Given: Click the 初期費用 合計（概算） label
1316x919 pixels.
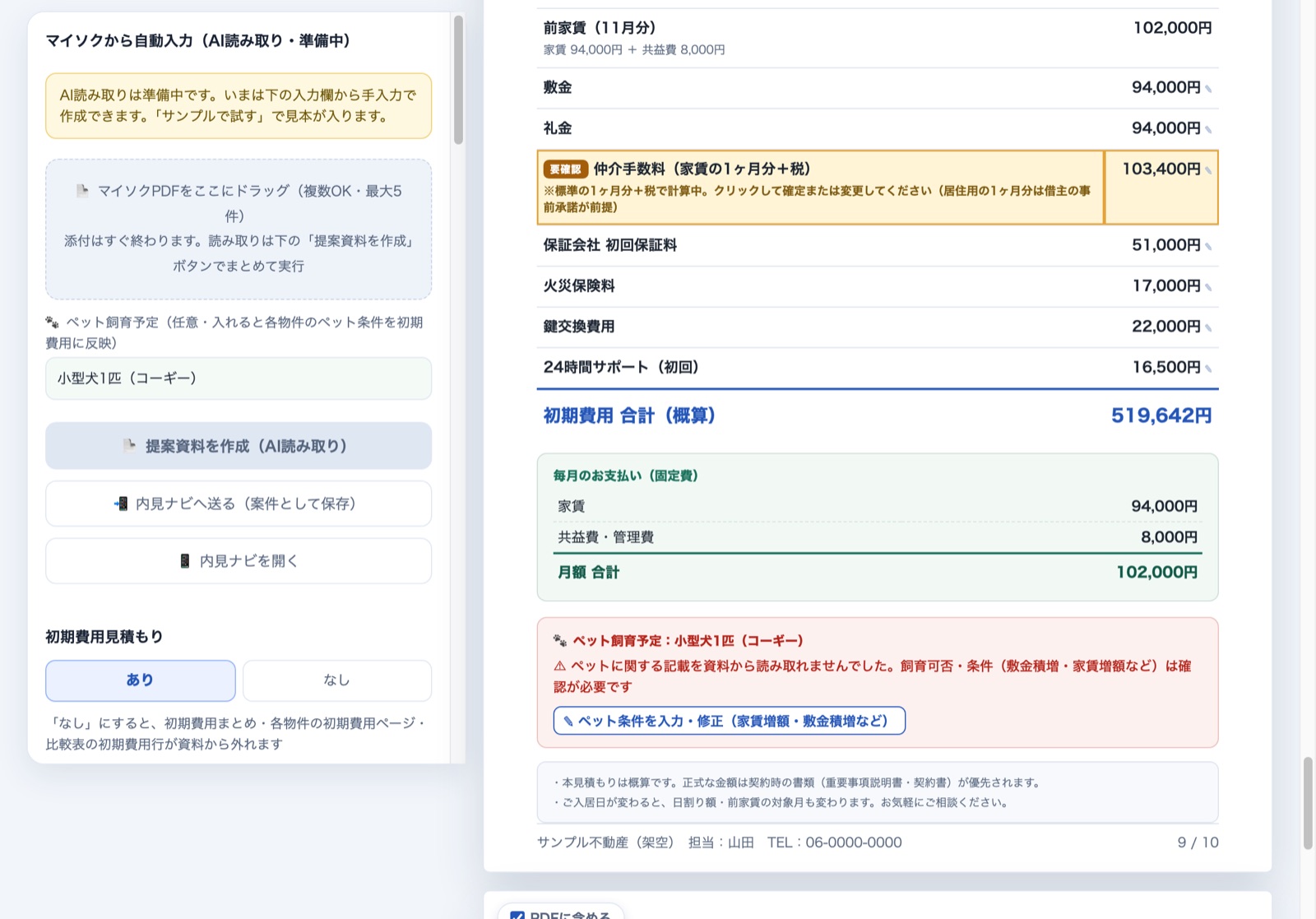Looking at the screenshot, I should pyautogui.click(x=629, y=415).
